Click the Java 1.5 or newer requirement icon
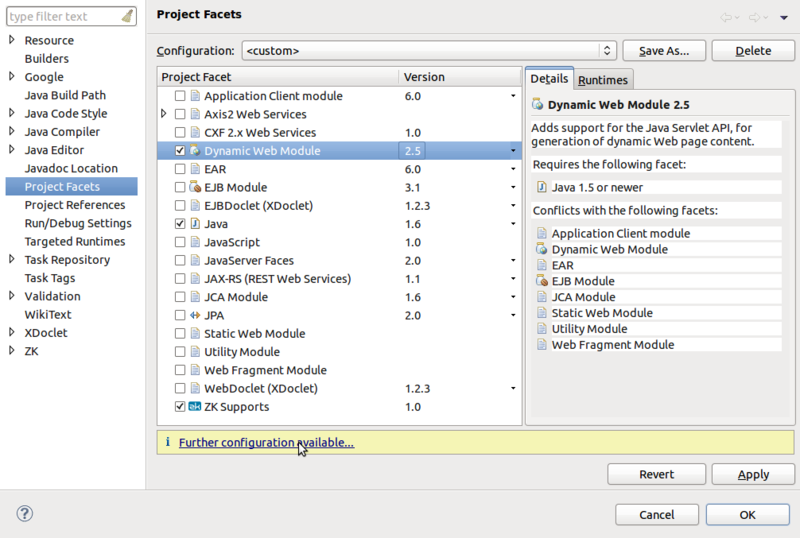Screen dimensions: 800x538 click(x=541, y=187)
